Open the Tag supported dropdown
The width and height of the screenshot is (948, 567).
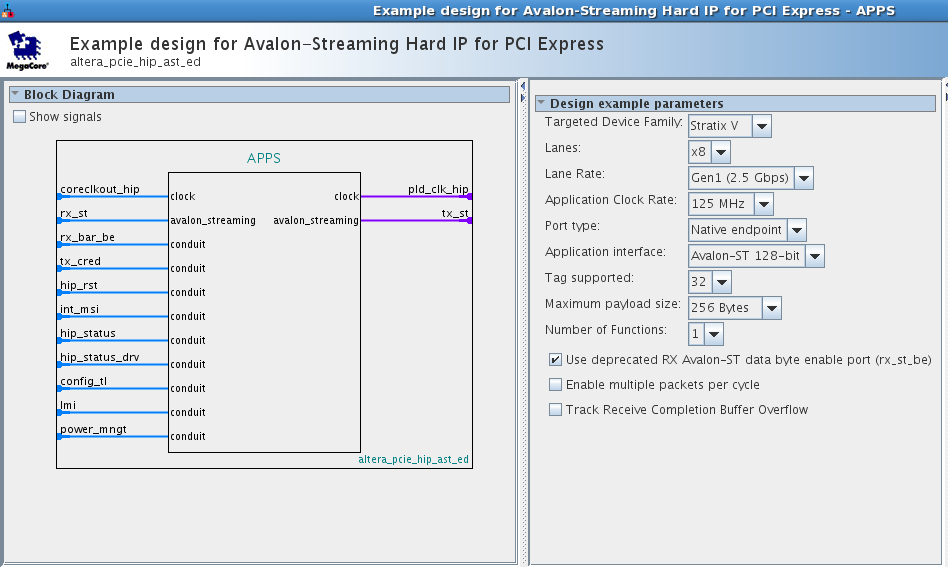click(x=721, y=282)
